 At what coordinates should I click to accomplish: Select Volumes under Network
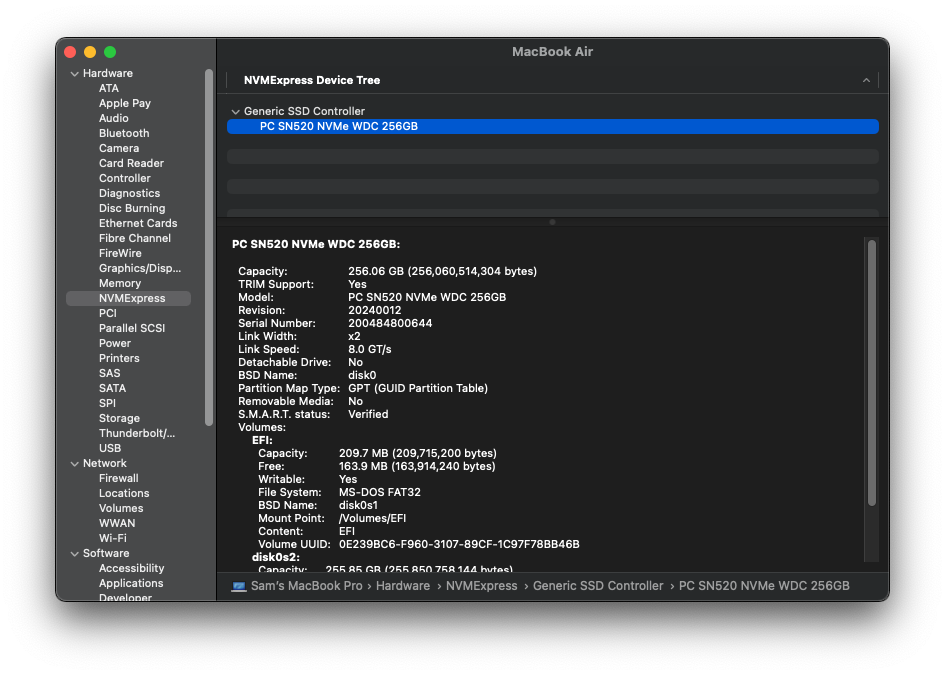(x=121, y=508)
